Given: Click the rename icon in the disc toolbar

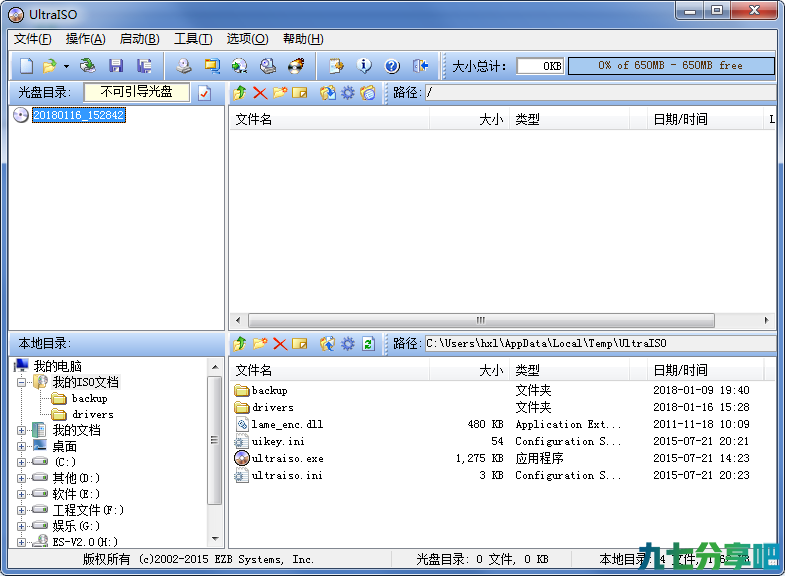Looking at the screenshot, I should [299, 93].
